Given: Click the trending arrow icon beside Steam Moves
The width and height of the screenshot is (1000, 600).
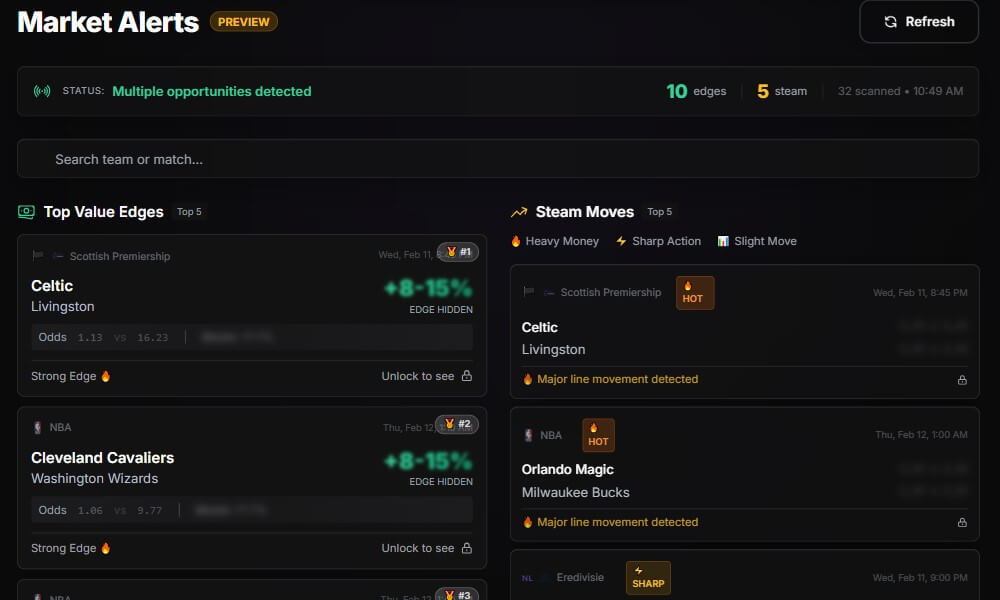Looking at the screenshot, I should [x=518, y=211].
